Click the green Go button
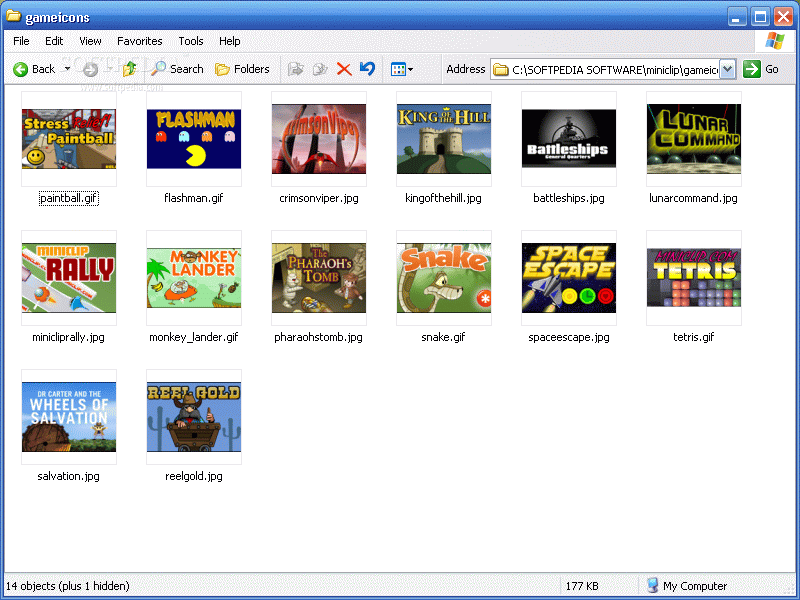The width and height of the screenshot is (800, 600). click(760, 69)
